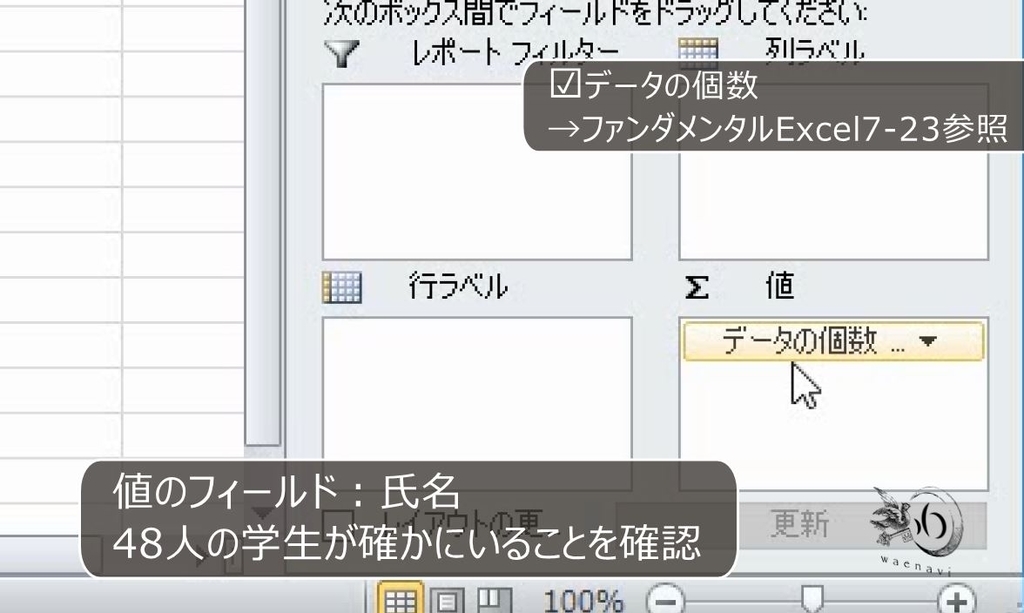Click the zoom in plus button
Viewport: 1024px width, 613px height.
[956, 599]
